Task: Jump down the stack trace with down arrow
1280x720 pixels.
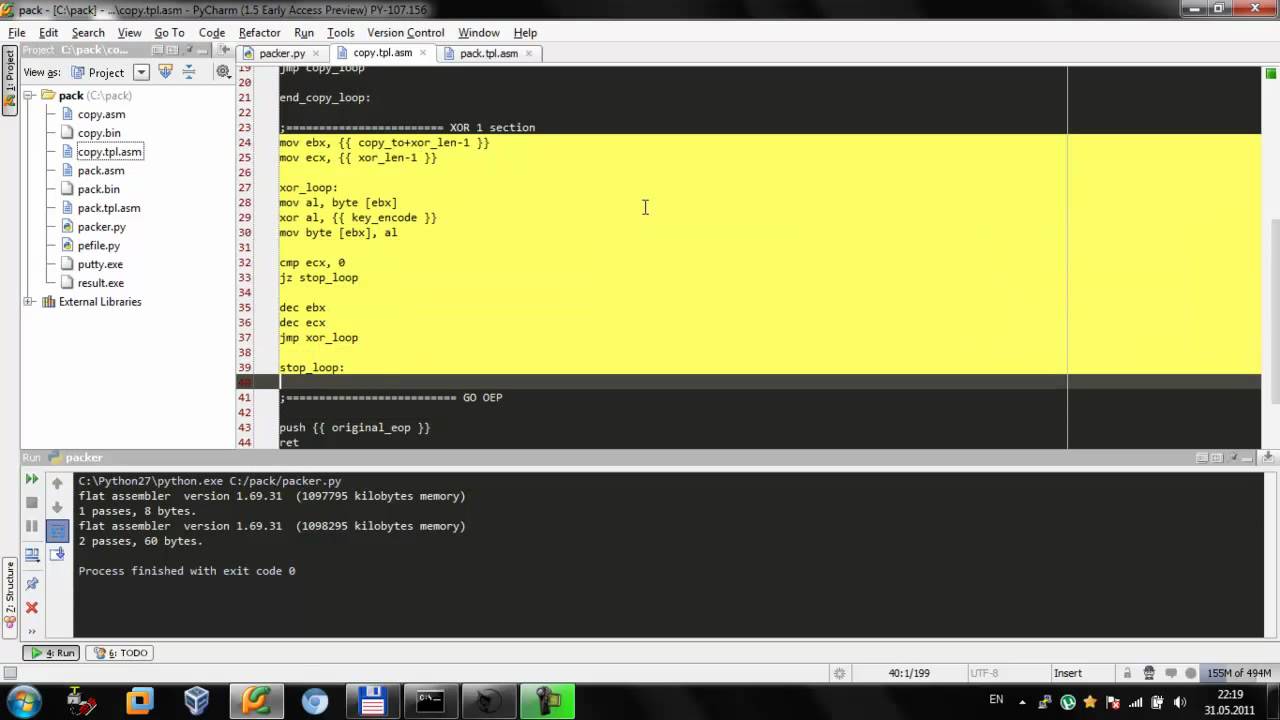Action: 57,507
